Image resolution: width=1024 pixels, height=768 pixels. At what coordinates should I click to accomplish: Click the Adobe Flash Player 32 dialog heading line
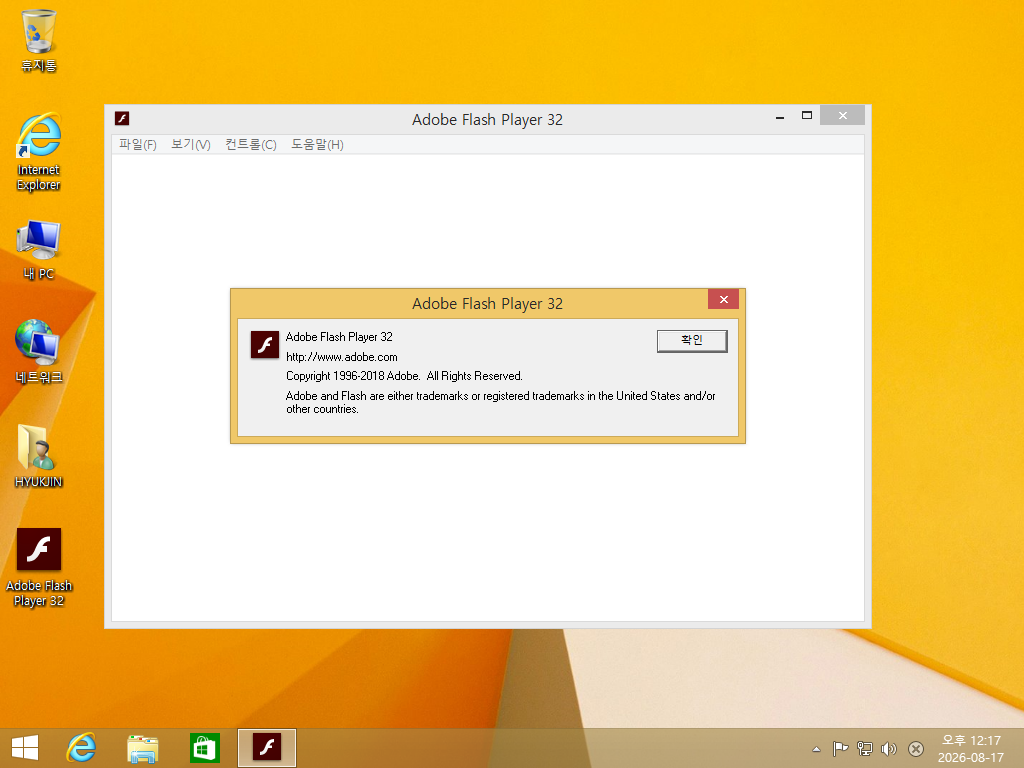pyautogui.click(x=339, y=337)
